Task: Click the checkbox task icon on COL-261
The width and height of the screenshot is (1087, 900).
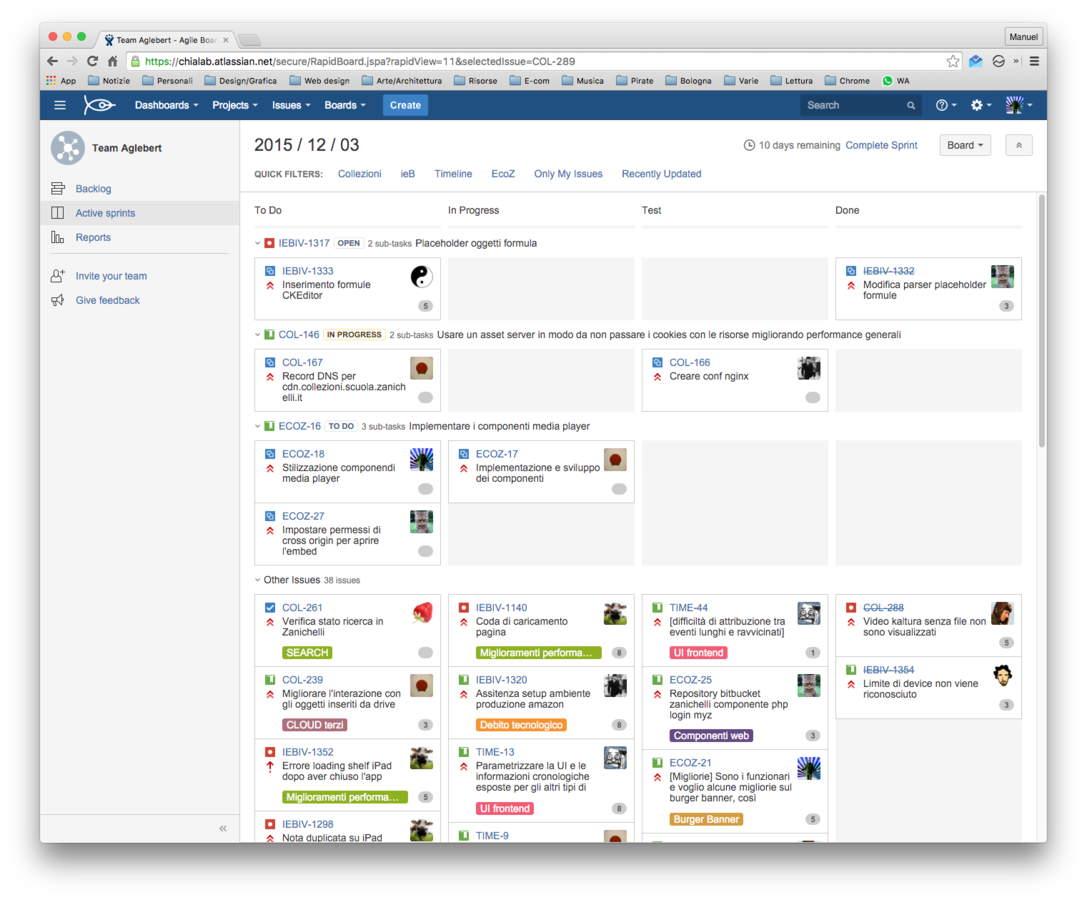Action: pos(270,607)
